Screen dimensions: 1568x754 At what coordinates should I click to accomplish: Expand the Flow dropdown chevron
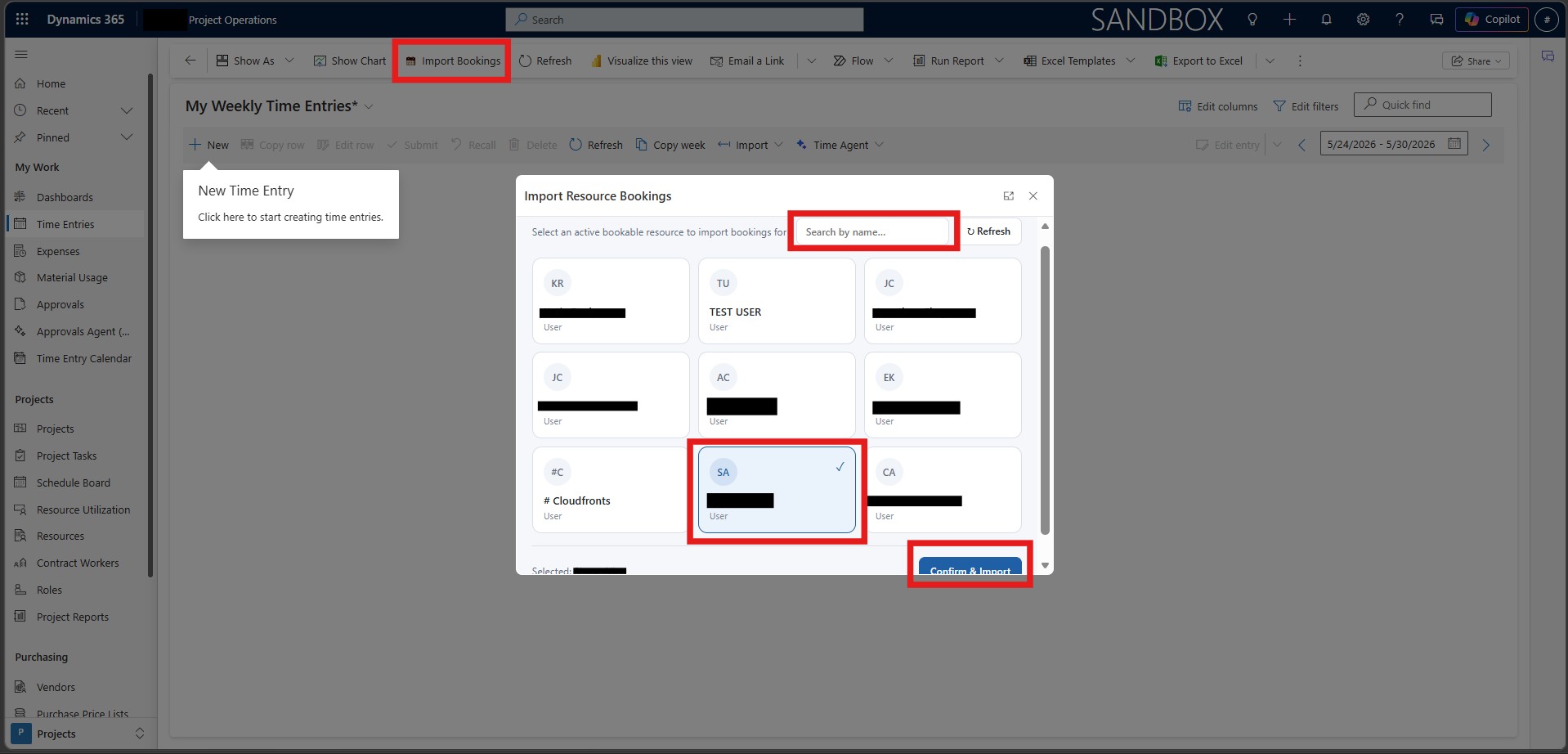tap(889, 61)
